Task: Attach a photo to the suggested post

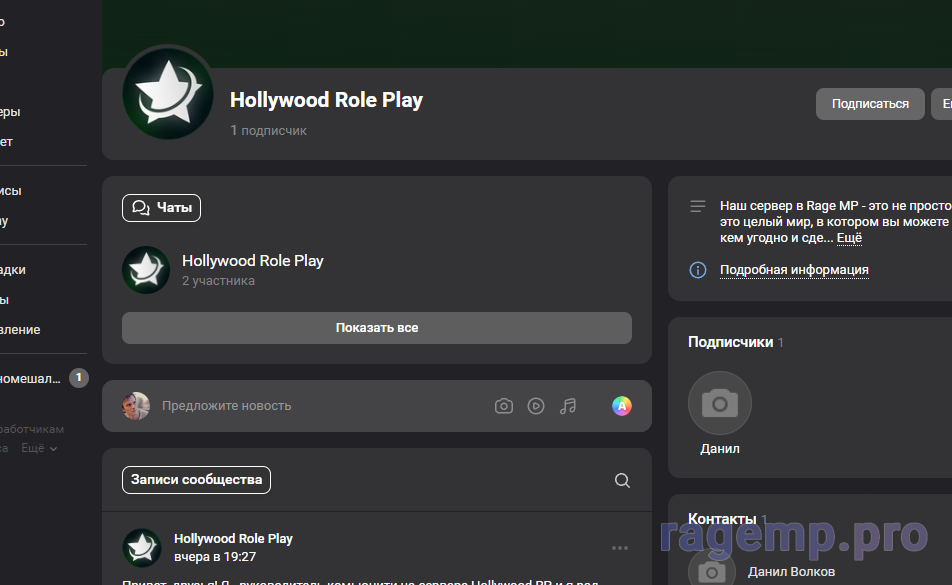Action: click(x=503, y=406)
